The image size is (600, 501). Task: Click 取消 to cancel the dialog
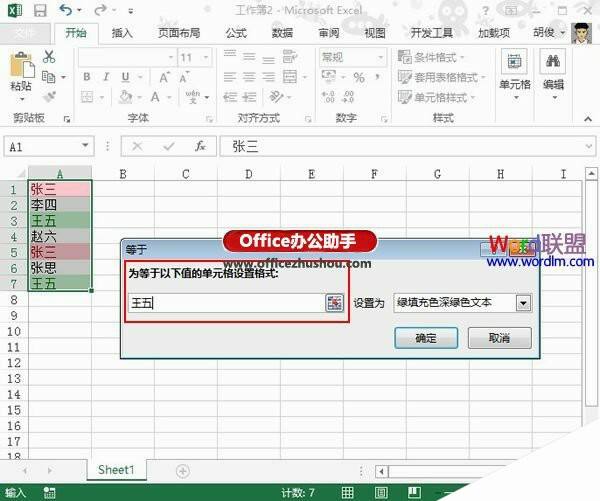click(x=499, y=338)
